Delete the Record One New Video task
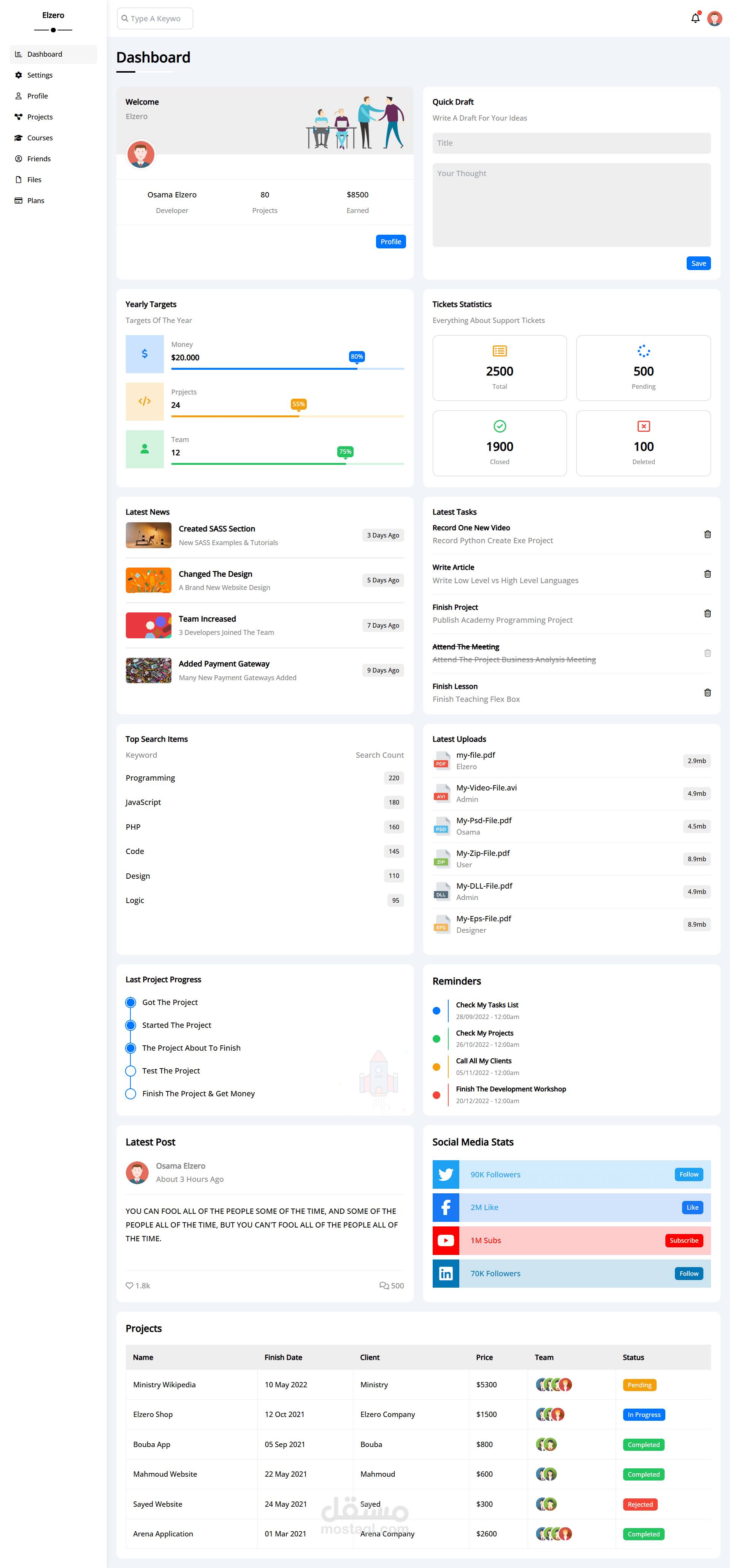The width and height of the screenshot is (730, 1568). point(708,534)
